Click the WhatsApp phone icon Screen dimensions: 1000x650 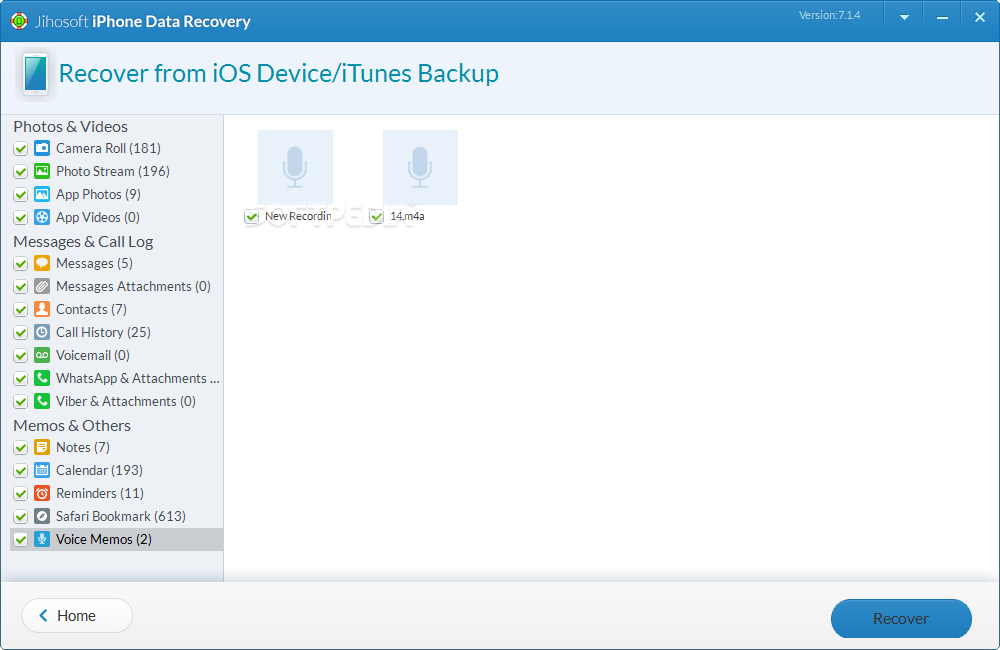click(42, 378)
